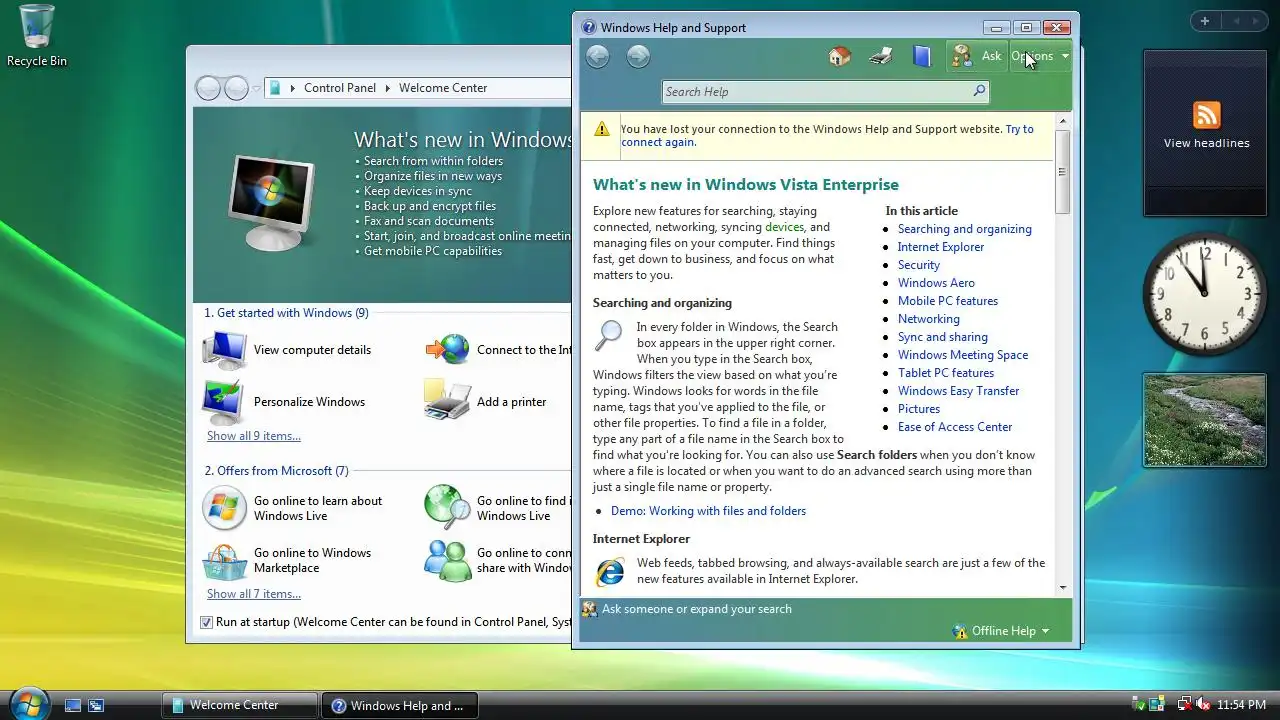
Task: Click the 11:54 PM taskbar clock
Action: (x=1243, y=705)
